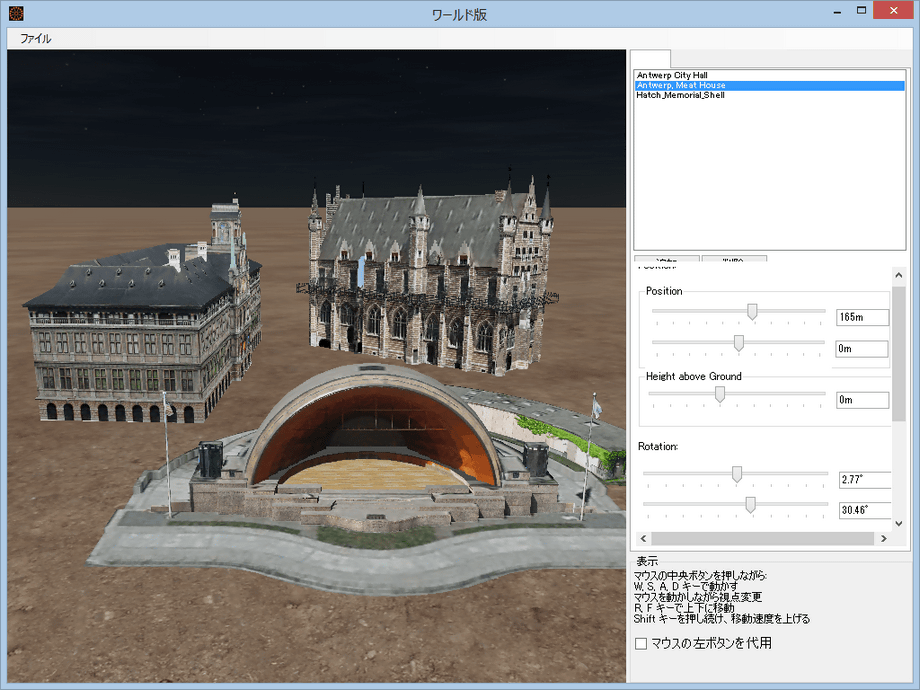Click the application icon in the title bar
This screenshot has width=920, height=690.
(16, 13)
